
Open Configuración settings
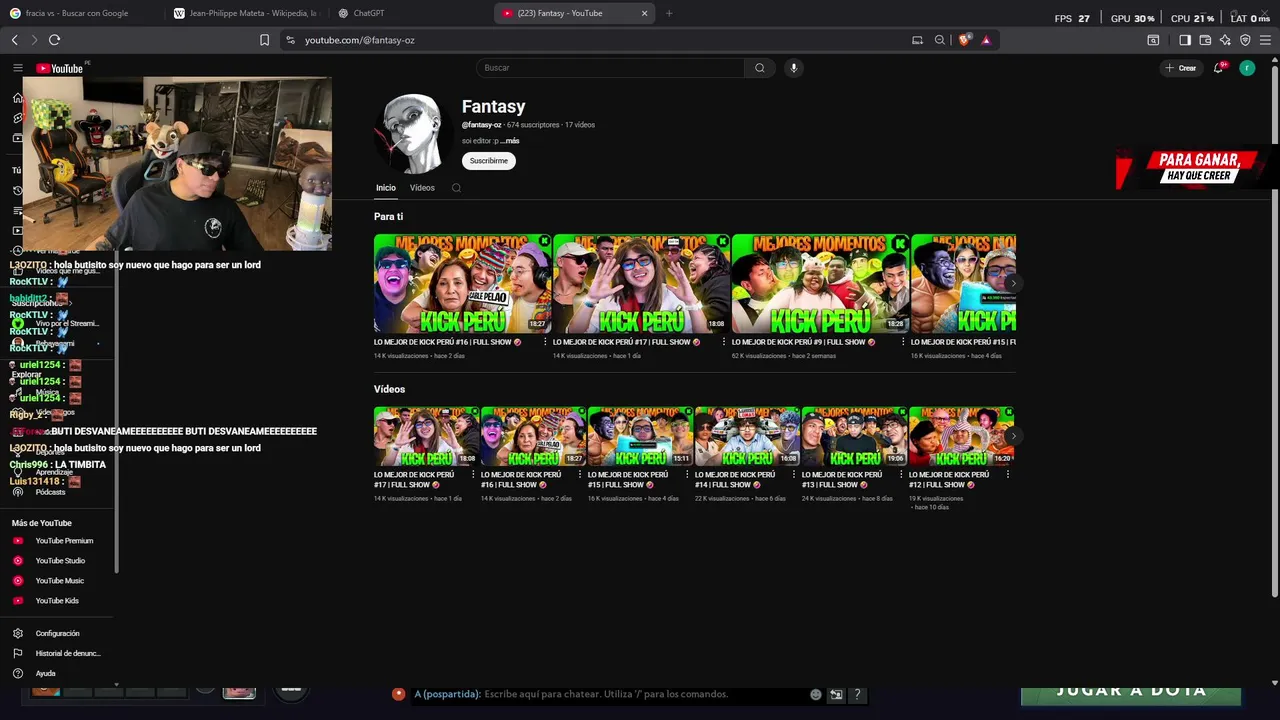[x=57, y=633]
